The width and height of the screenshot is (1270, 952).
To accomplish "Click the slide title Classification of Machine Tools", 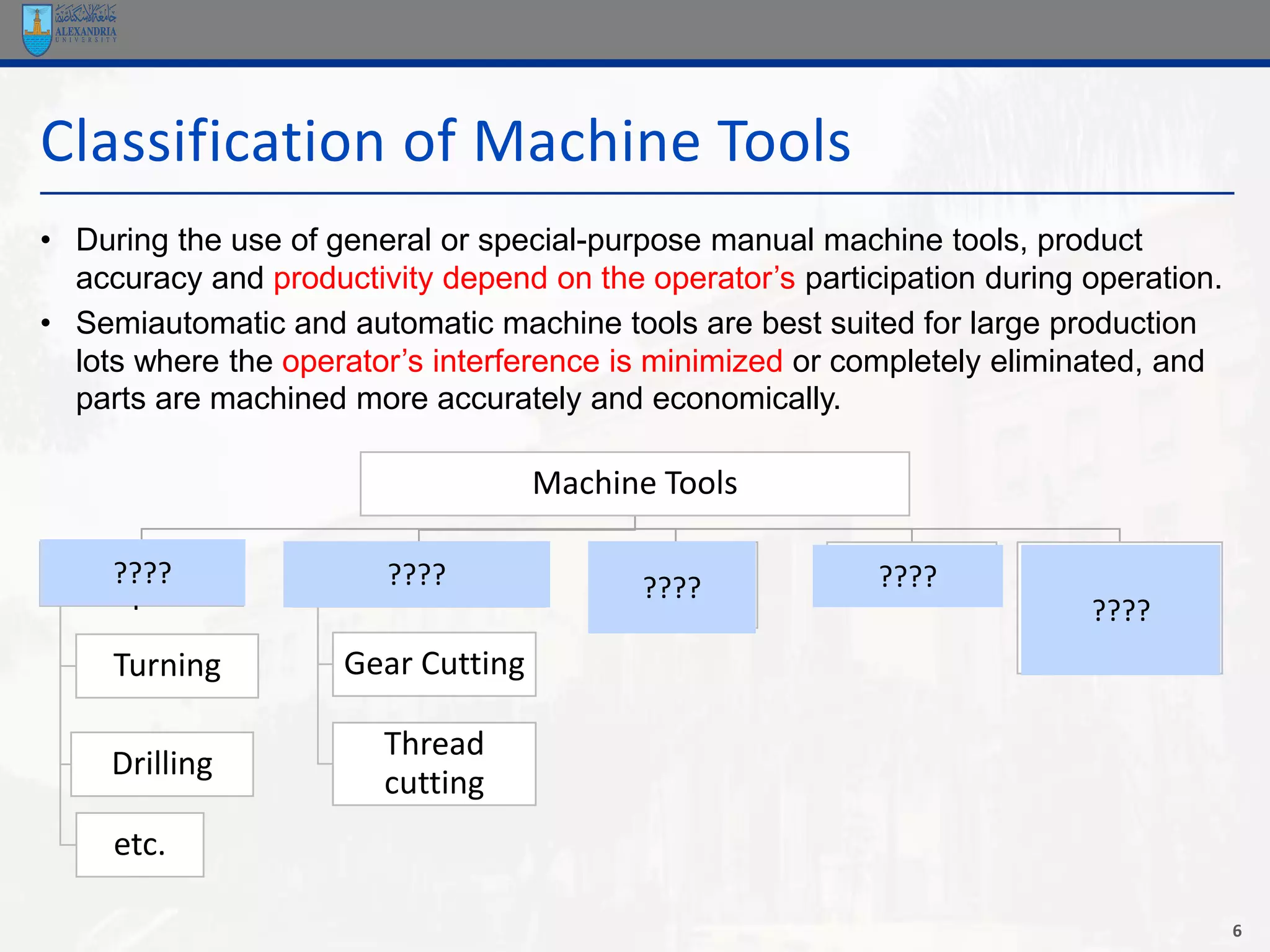I will [x=445, y=142].
